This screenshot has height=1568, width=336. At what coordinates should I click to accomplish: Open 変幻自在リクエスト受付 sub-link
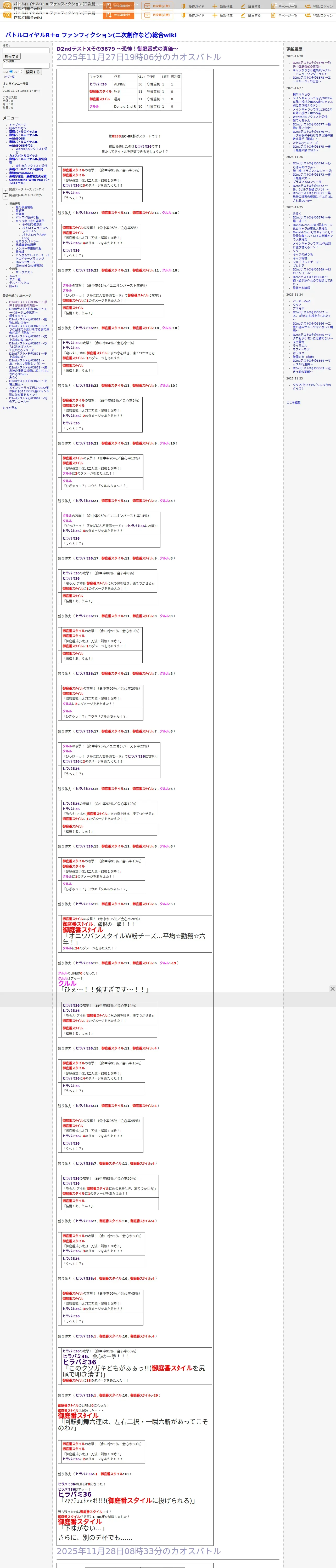[31, 166]
